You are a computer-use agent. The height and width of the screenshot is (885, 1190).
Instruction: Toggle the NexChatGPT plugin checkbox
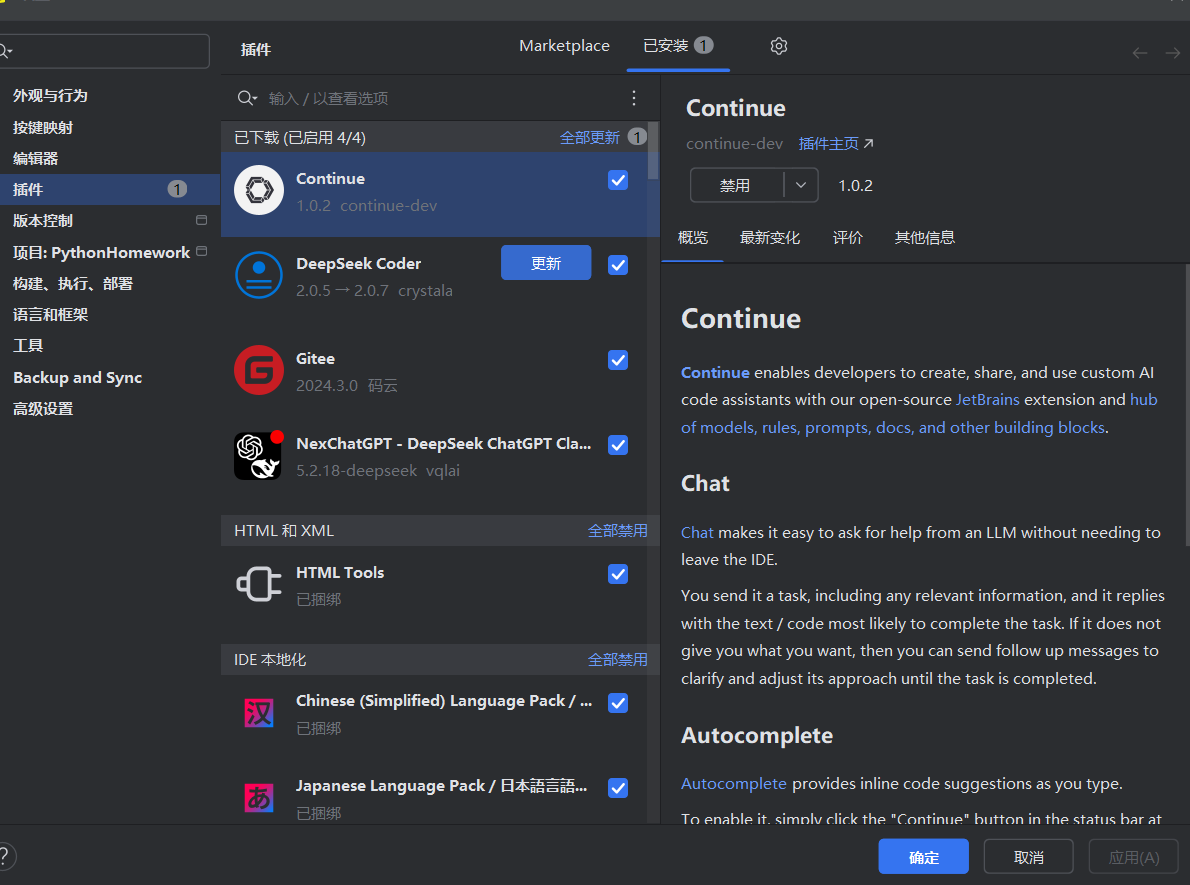618,445
